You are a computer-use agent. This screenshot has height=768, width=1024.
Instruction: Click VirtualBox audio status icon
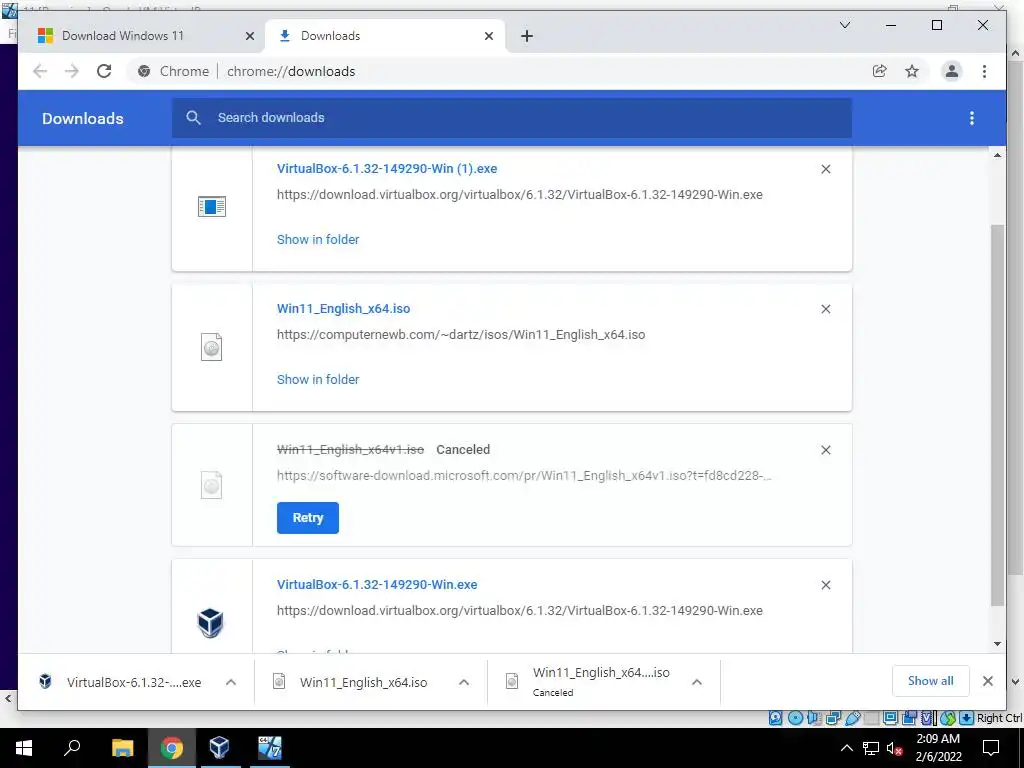[814, 718]
